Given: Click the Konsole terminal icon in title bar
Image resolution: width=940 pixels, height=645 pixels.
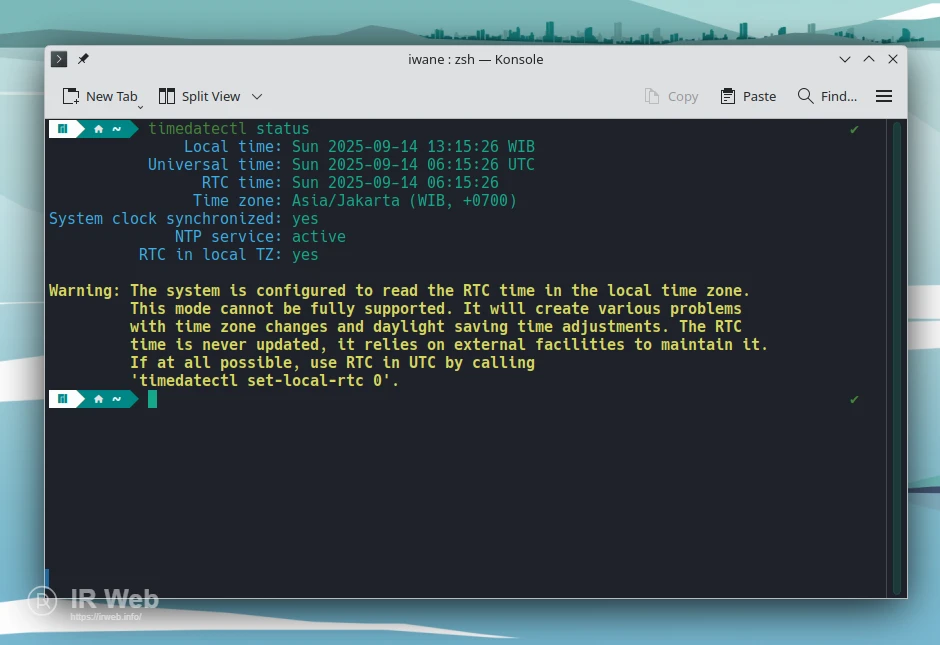Looking at the screenshot, I should pyautogui.click(x=60, y=59).
